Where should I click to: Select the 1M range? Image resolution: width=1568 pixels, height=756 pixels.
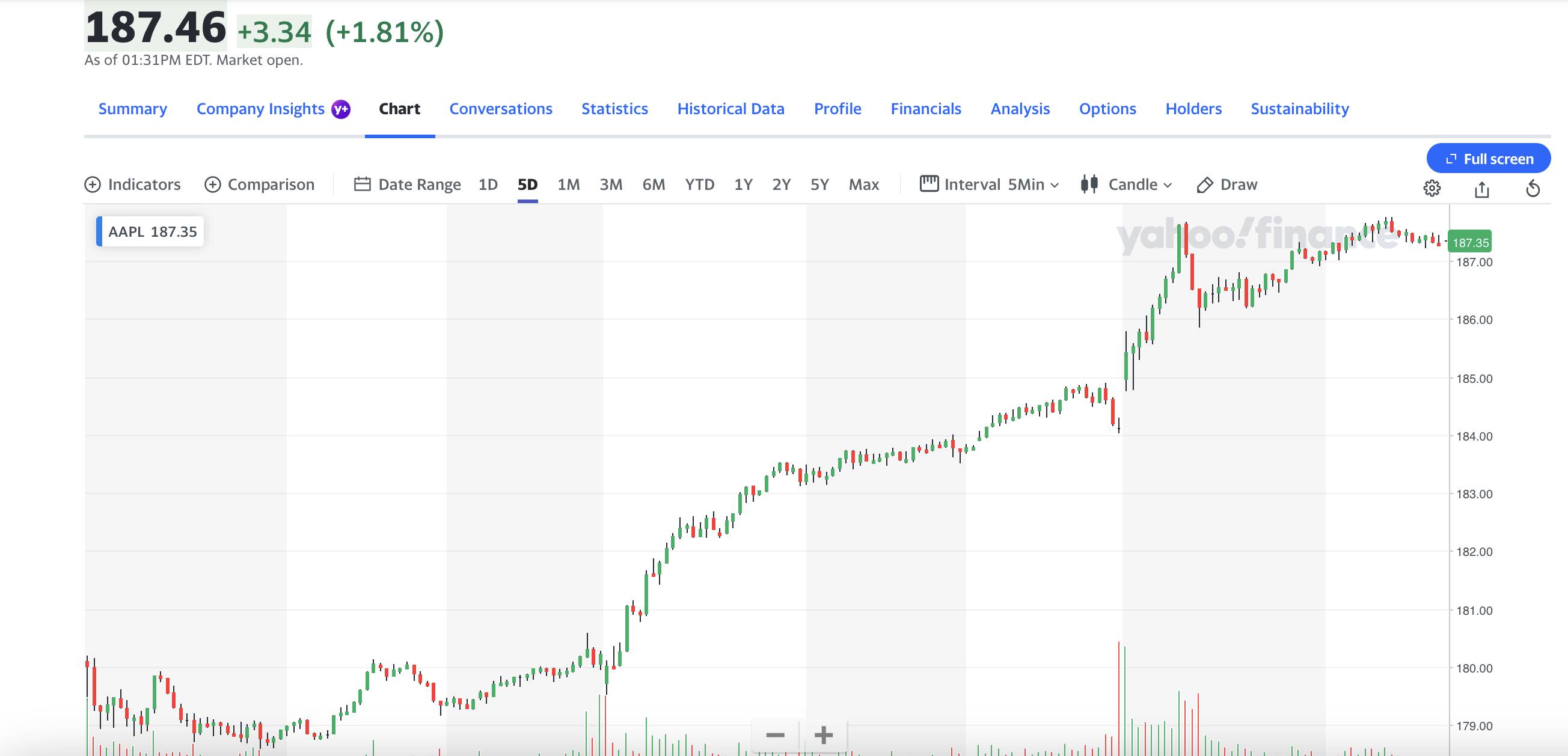(569, 184)
